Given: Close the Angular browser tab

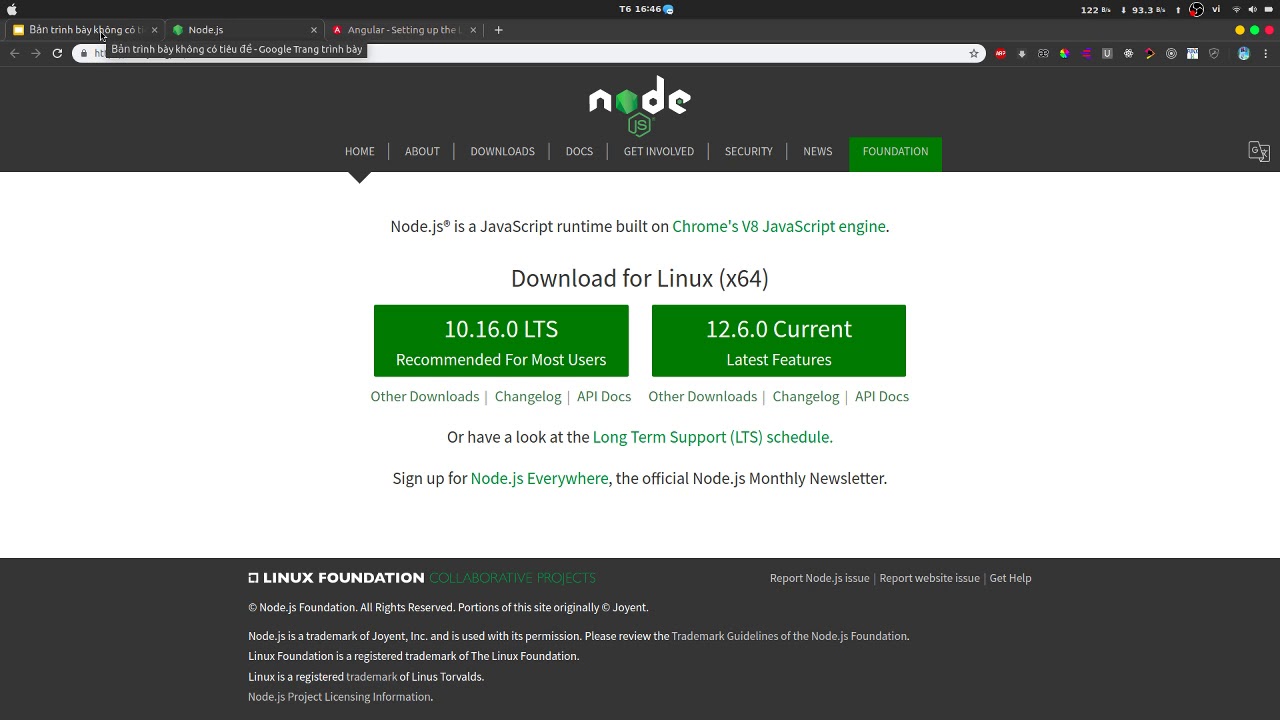Looking at the screenshot, I should 473,30.
